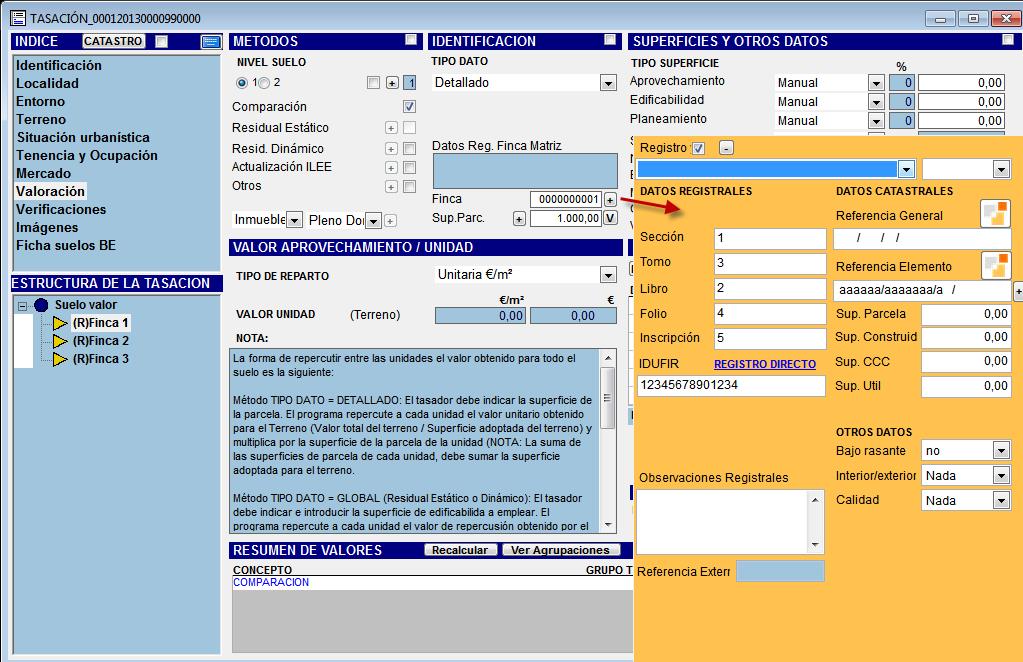Select (R)Finca 2 in structure tree
The height and width of the screenshot is (662, 1023).
coord(100,340)
